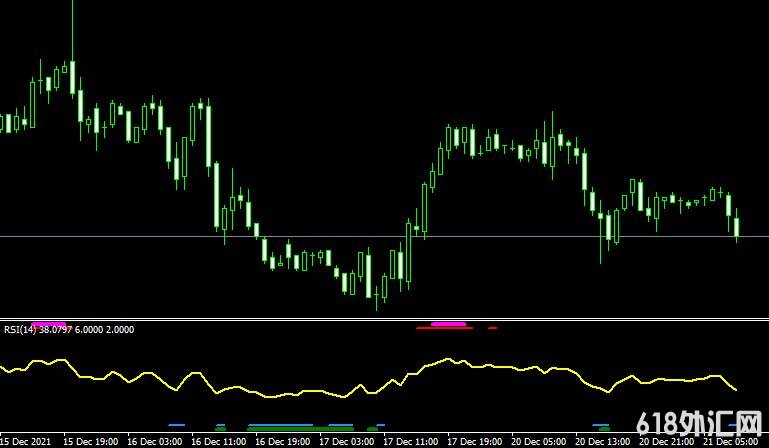Select the long green bar above the 16 Dec 19:00 label
Viewport: 769px width, 448px height.
[300, 429]
